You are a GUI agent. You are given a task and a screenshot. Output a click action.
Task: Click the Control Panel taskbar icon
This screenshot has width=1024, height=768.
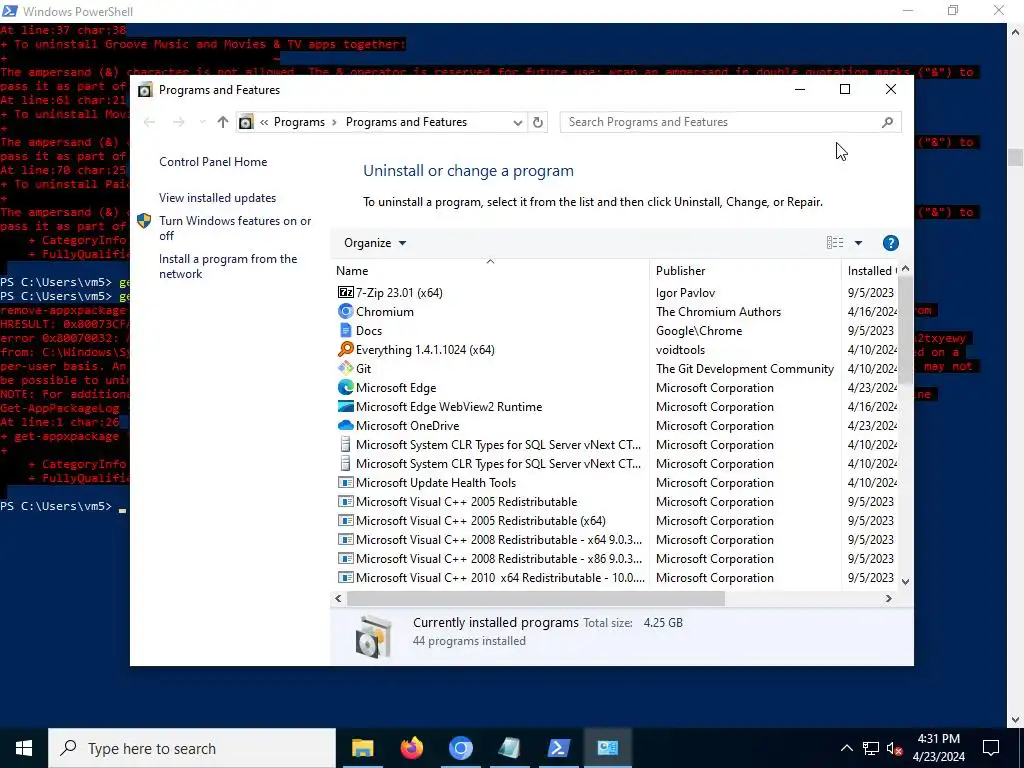point(607,748)
